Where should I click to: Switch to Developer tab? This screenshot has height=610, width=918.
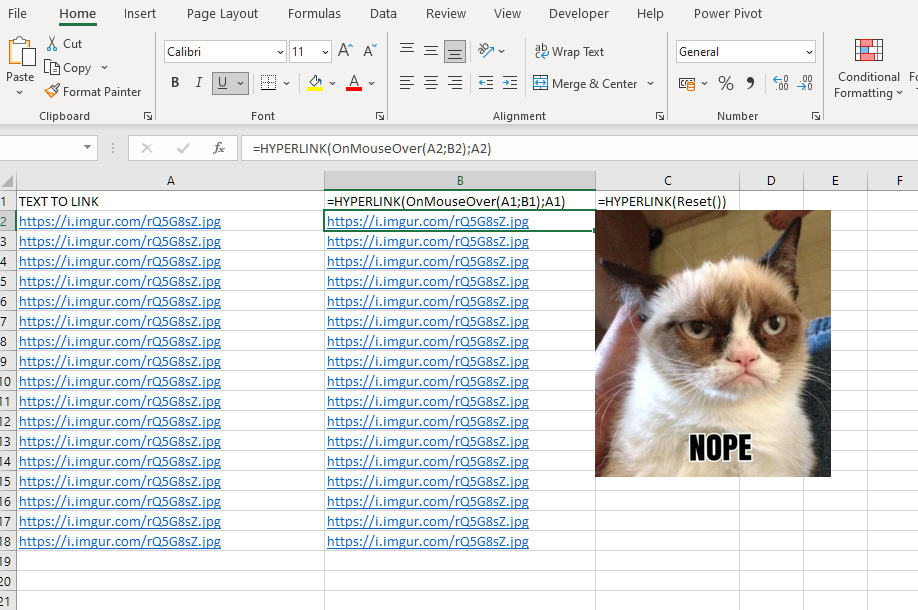[578, 13]
